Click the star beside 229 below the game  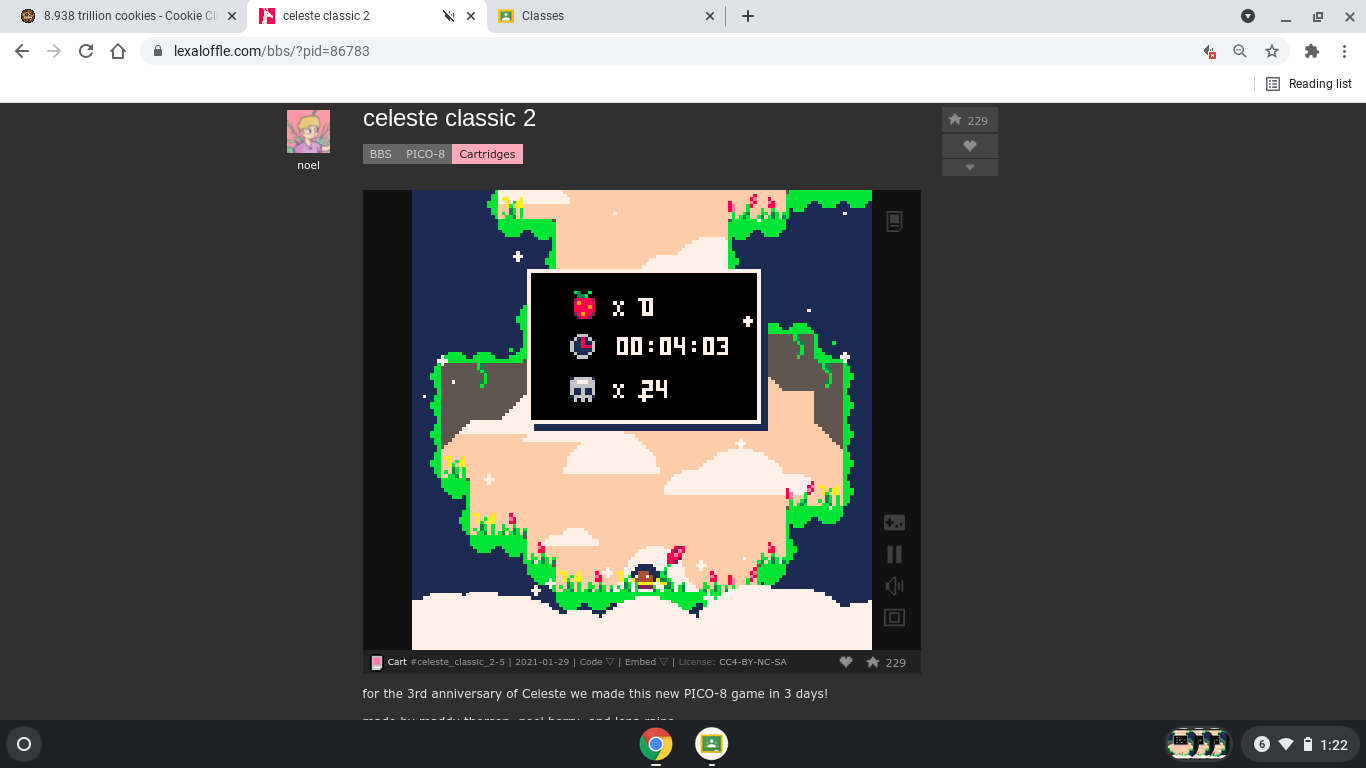click(873, 662)
